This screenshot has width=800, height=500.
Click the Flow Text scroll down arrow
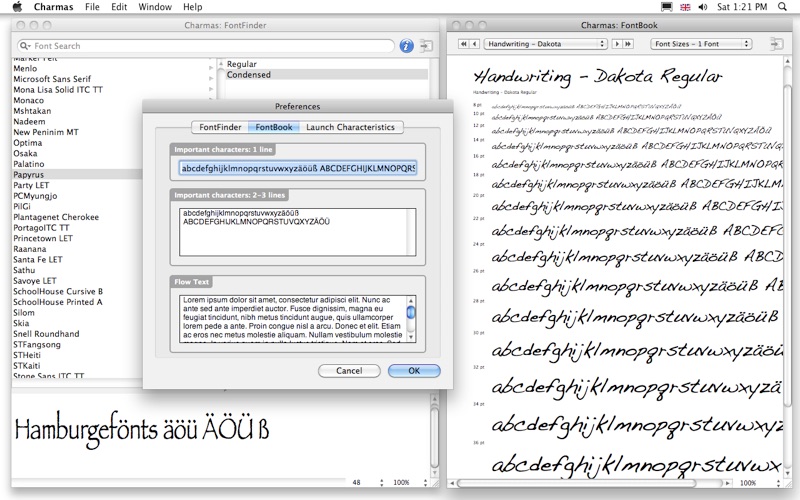tap(411, 337)
